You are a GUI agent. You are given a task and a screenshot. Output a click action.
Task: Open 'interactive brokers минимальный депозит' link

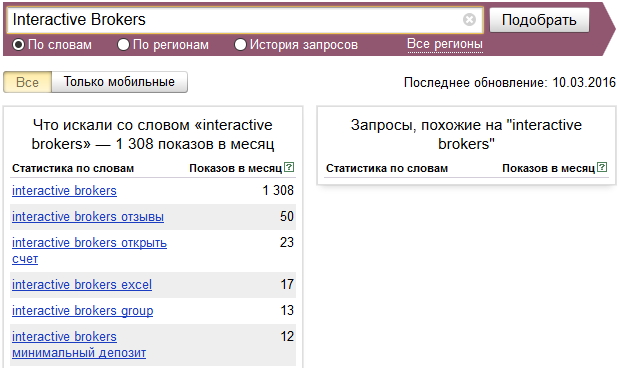(79, 344)
